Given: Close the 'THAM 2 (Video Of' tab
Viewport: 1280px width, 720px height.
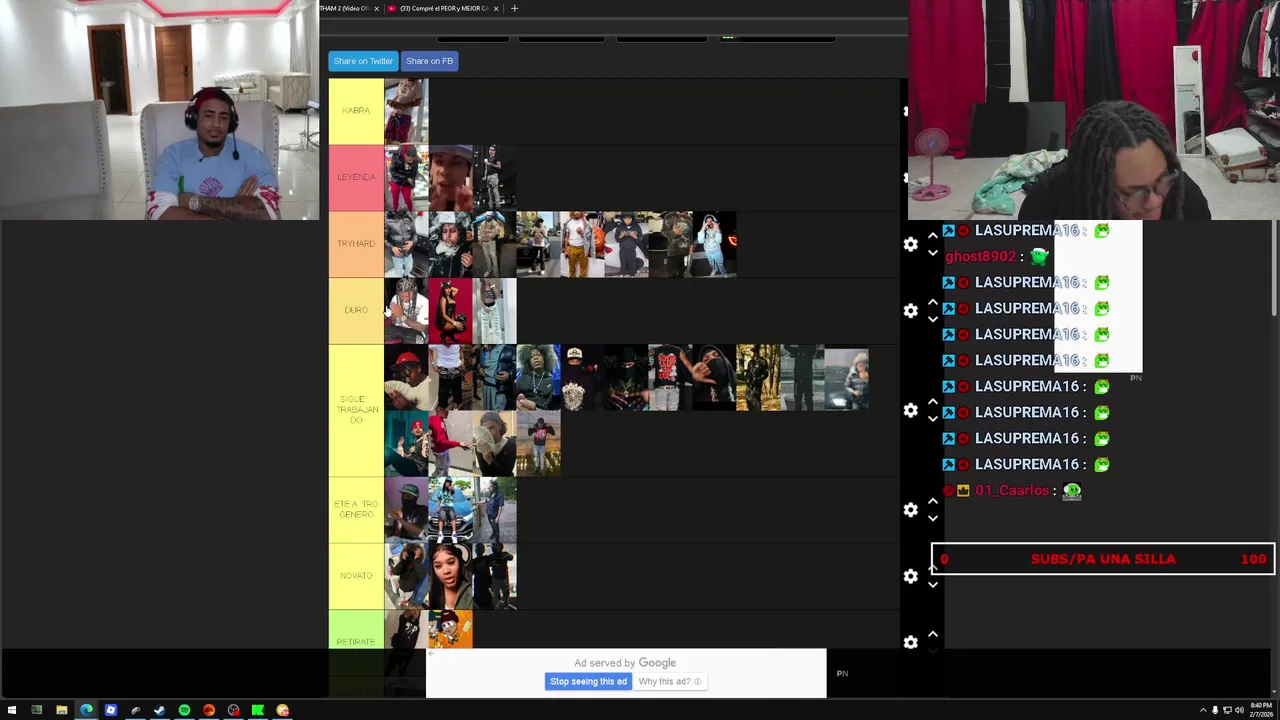Looking at the screenshot, I should point(376,8).
